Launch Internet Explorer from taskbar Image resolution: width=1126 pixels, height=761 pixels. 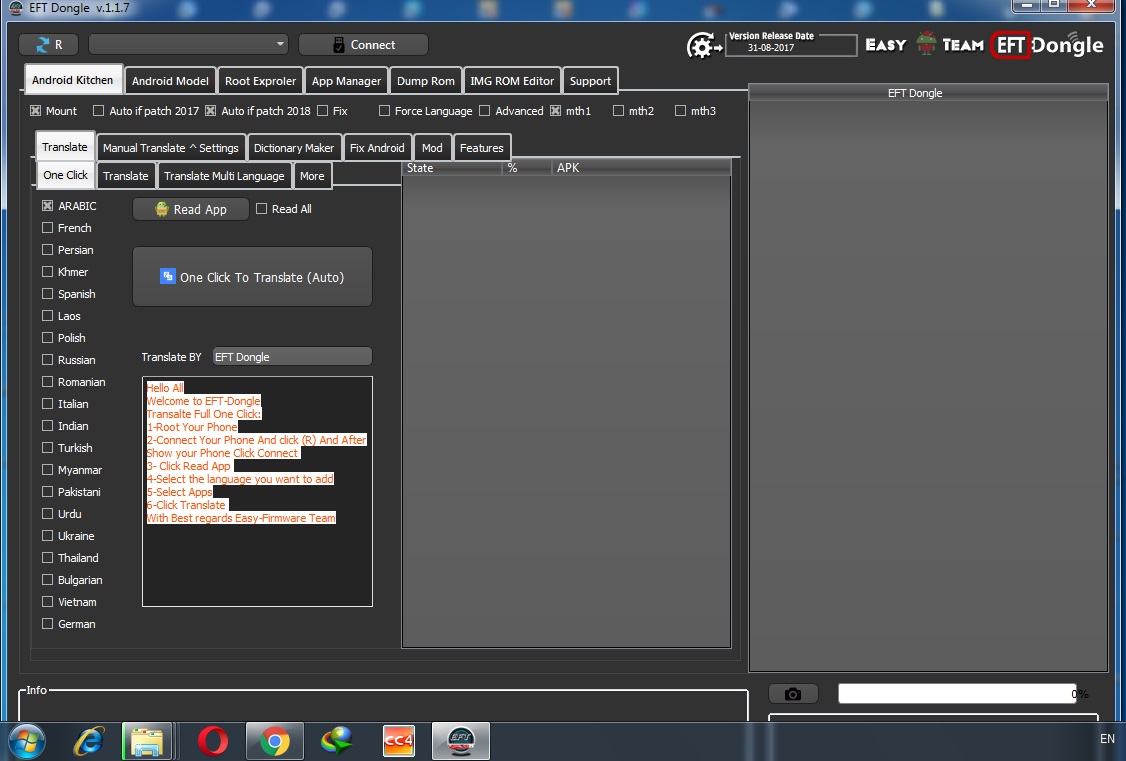(x=89, y=741)
